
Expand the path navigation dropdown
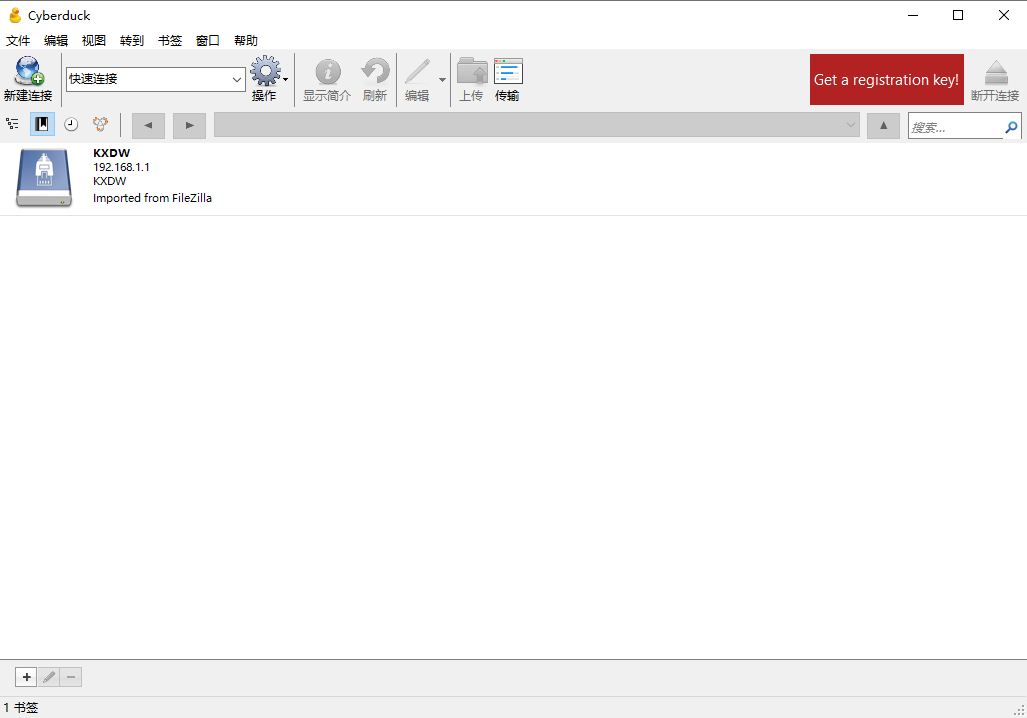coord(850,124)
